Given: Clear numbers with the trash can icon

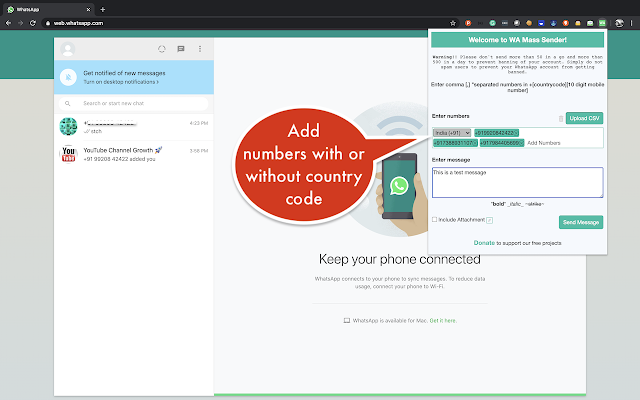Looking at the screenshot, I should pyautogui.click(x=561, y=119).
